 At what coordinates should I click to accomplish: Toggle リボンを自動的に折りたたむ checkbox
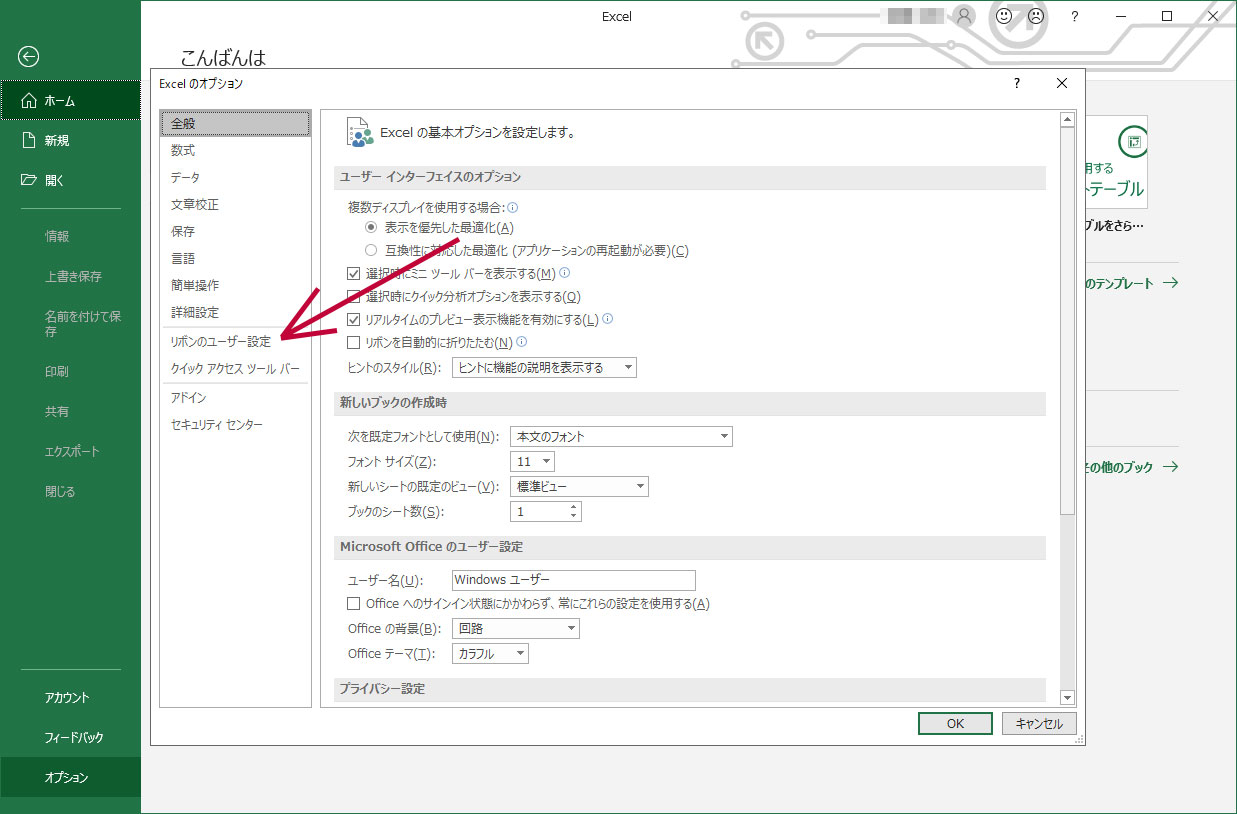click(353, 343)
